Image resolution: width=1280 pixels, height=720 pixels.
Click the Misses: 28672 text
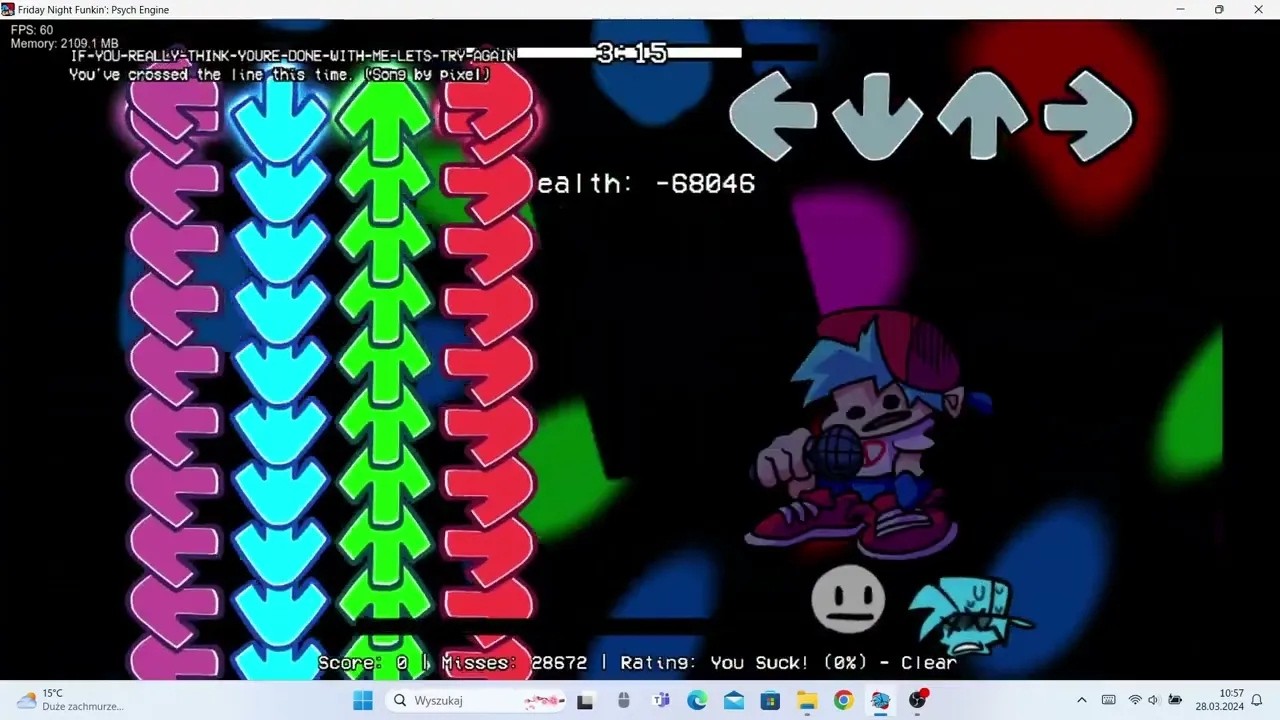[x=514, y=663]
